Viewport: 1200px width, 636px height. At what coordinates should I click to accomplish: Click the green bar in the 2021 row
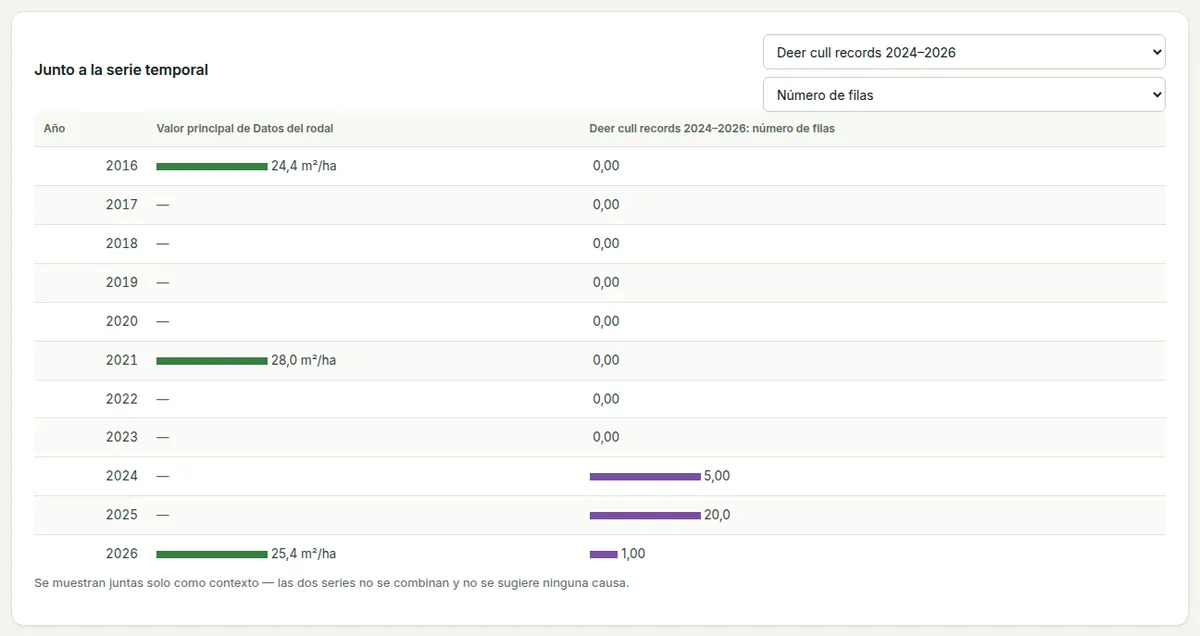pos(212,360)
